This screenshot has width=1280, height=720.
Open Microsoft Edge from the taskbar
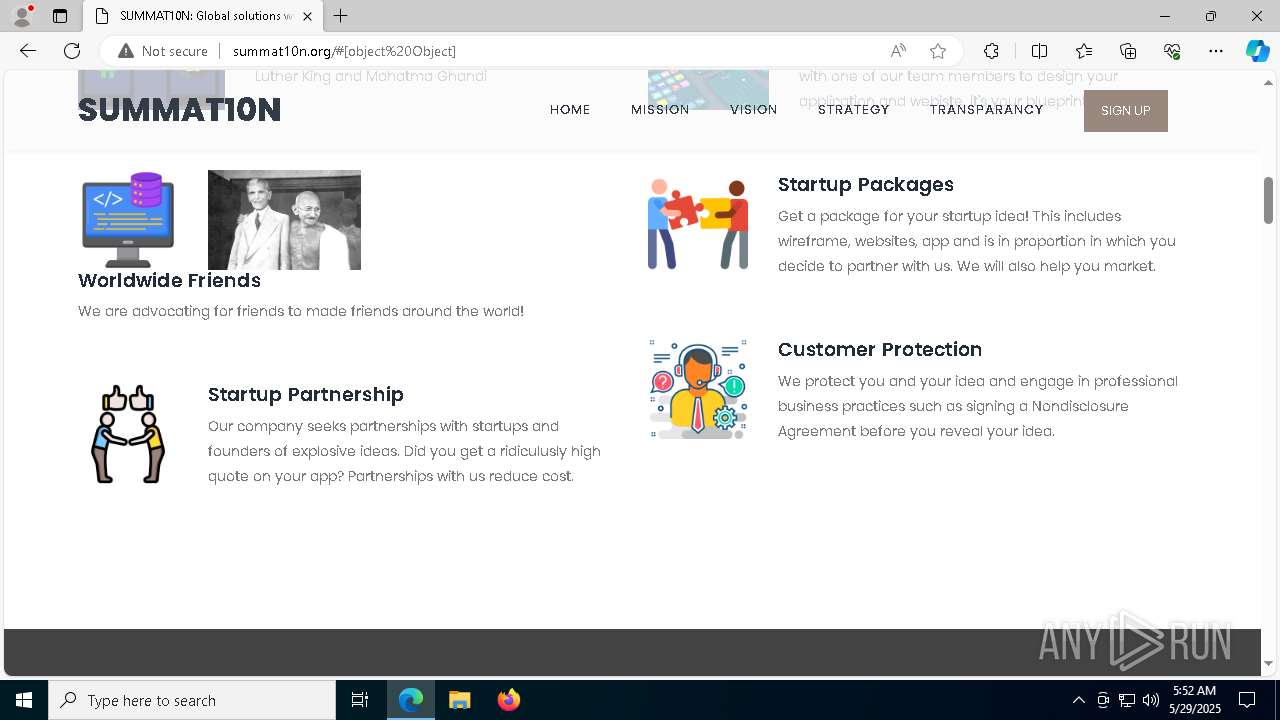(x=411, y=700)
